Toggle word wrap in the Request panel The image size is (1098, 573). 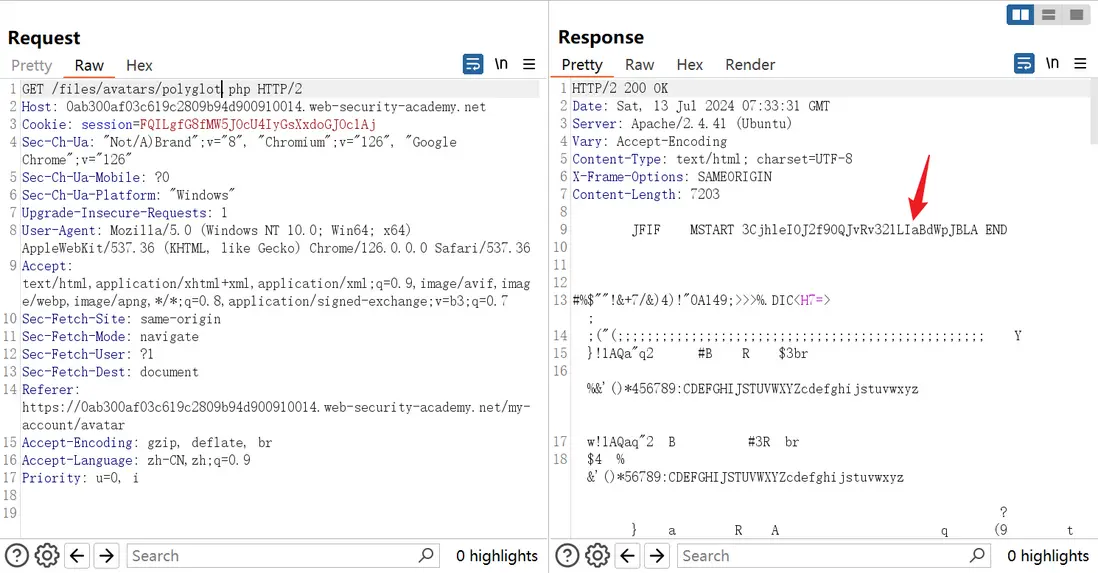[473, 64]
